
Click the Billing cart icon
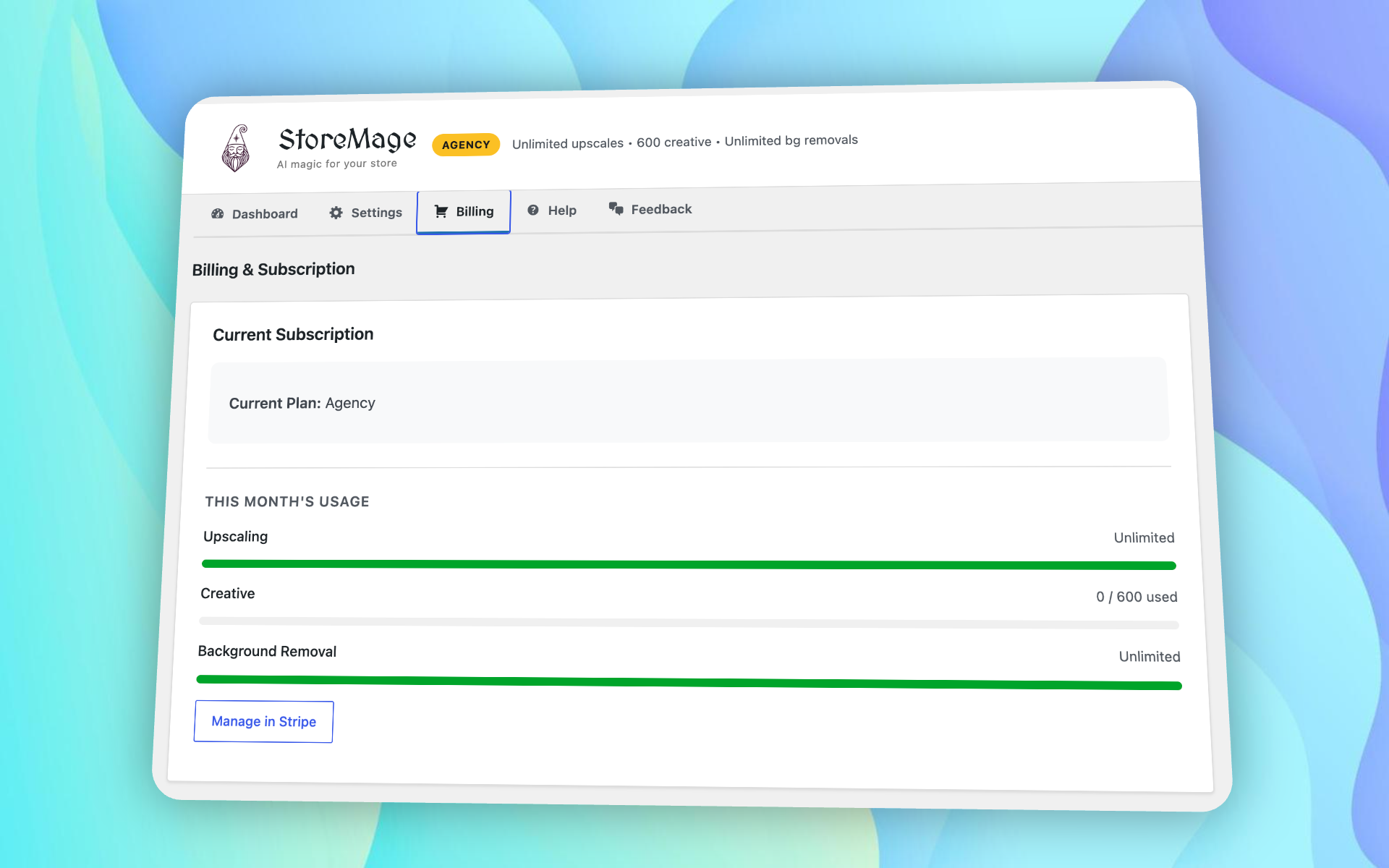pyautogui.click(x=441, y=211)
